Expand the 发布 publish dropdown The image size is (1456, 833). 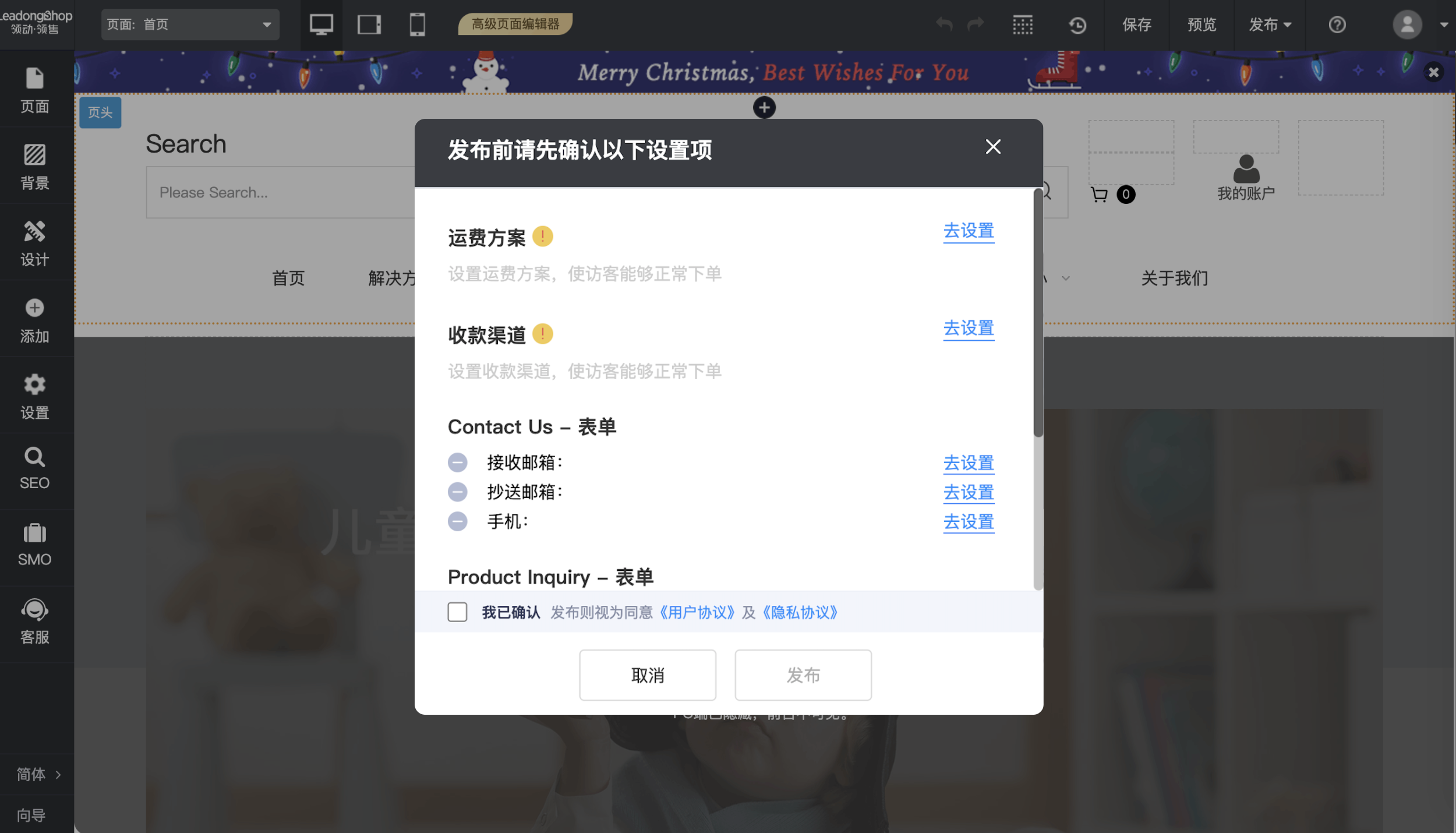[1270, 24]
